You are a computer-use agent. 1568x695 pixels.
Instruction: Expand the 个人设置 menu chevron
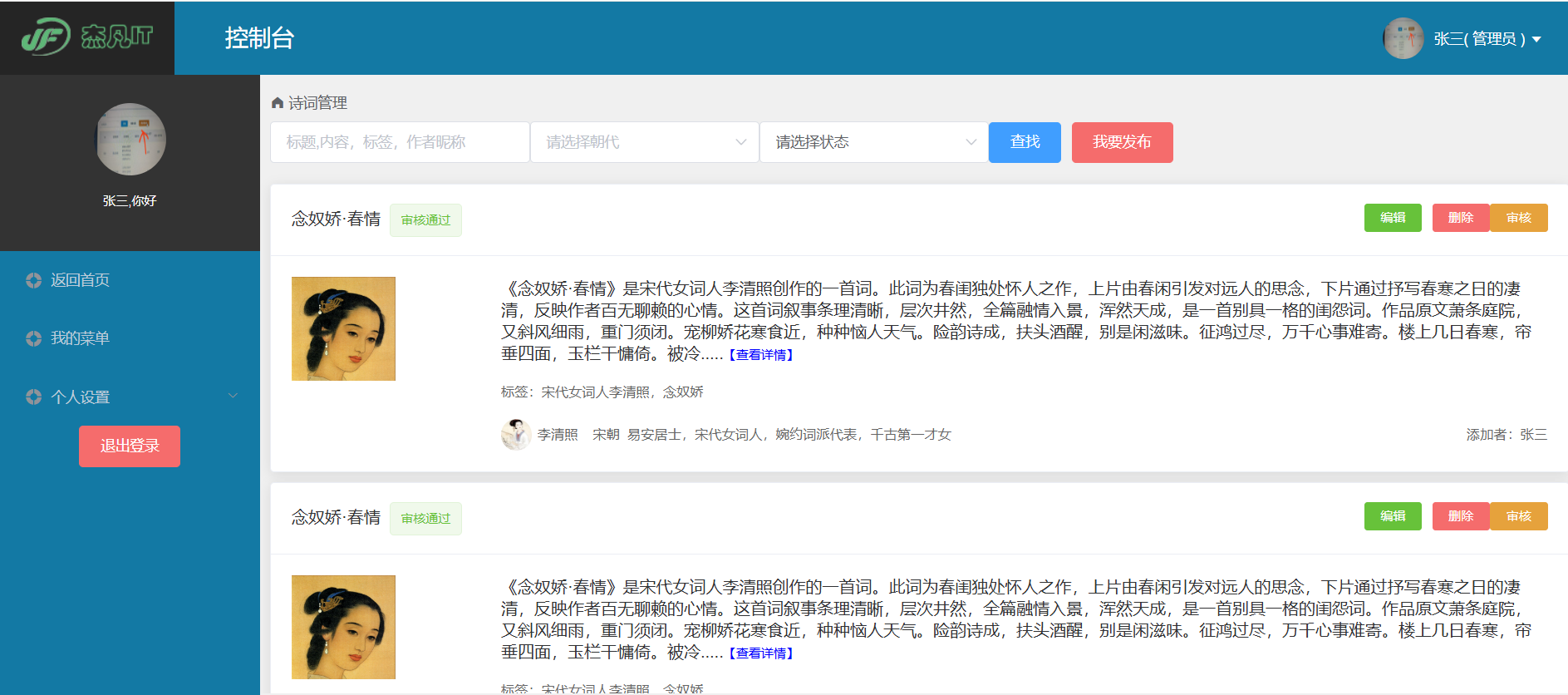233,396
